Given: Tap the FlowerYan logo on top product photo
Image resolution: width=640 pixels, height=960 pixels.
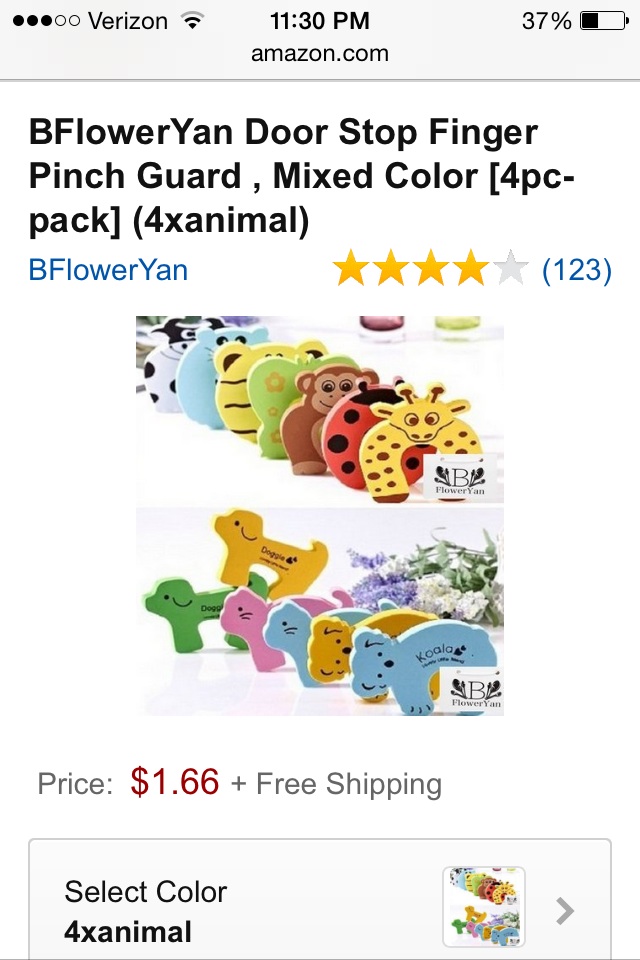Looking at the screenshot, I should click(460, 478).
